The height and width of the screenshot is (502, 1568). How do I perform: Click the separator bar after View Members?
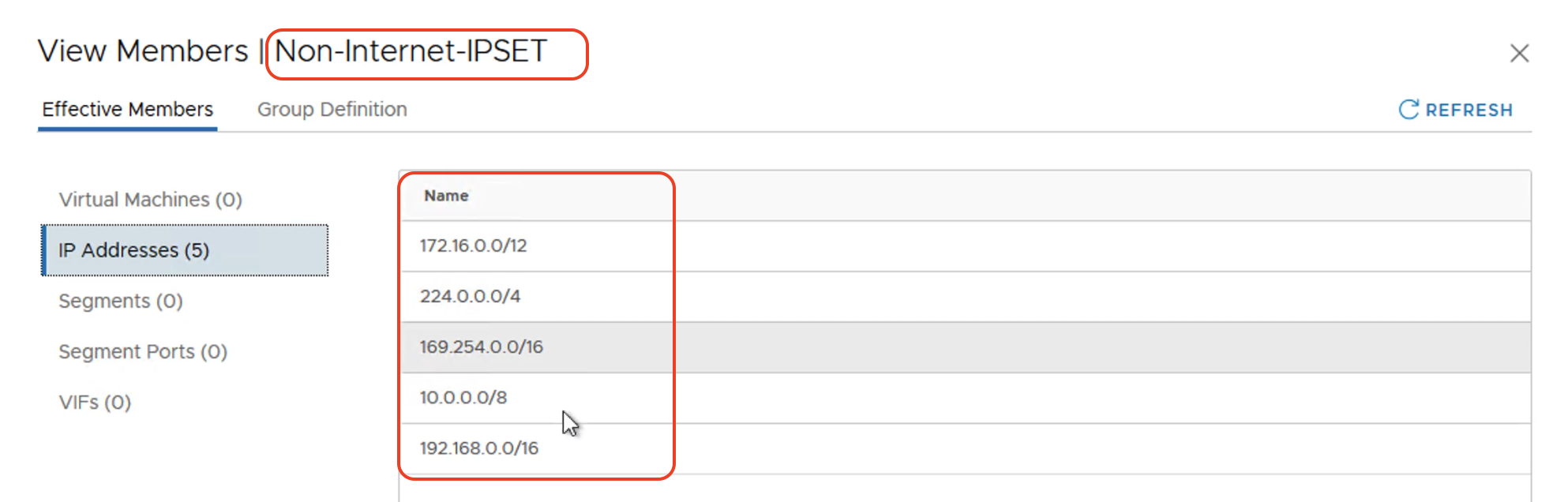(261, 51)
